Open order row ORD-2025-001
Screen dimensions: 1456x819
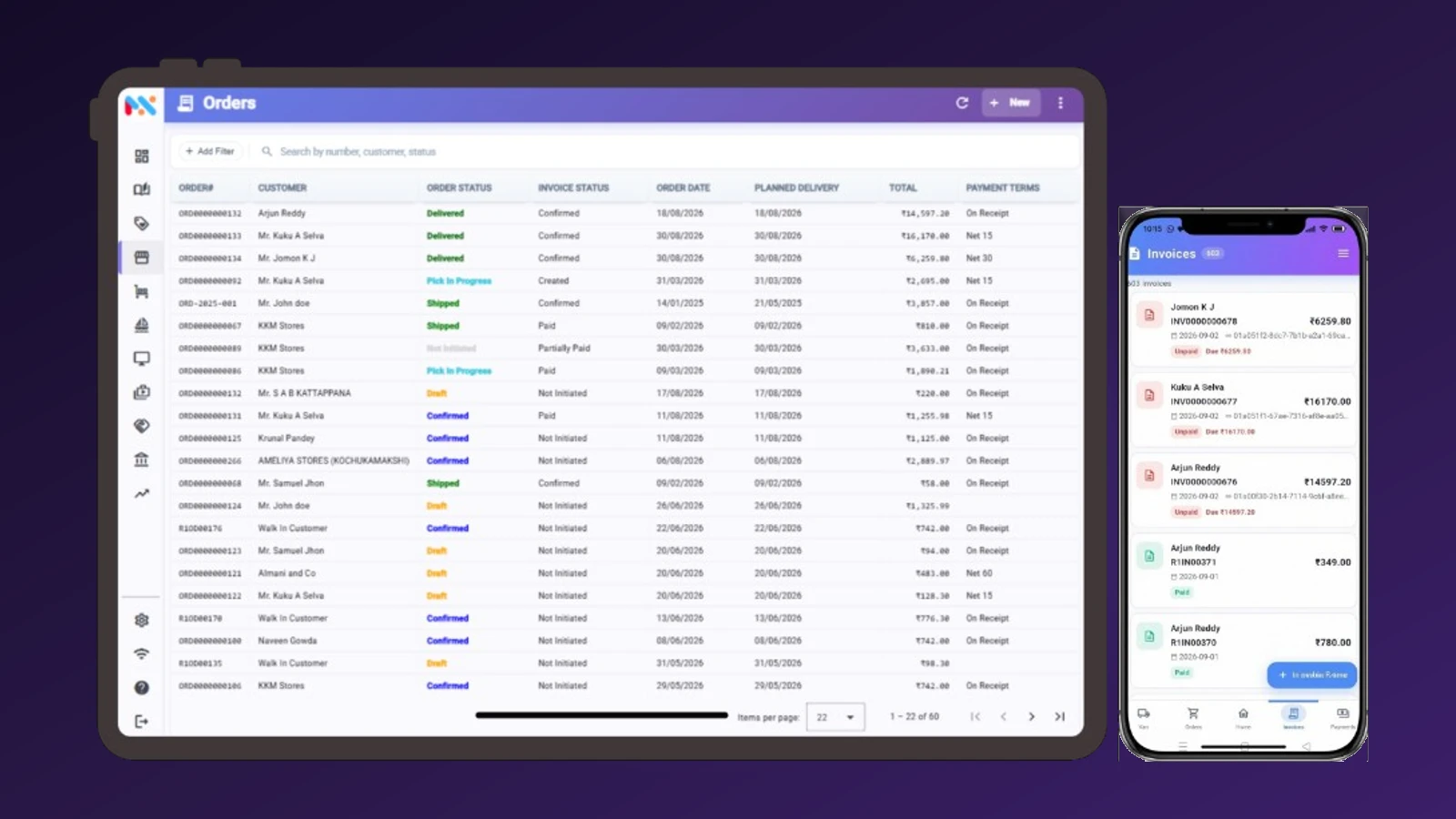[x=626, y=303]
